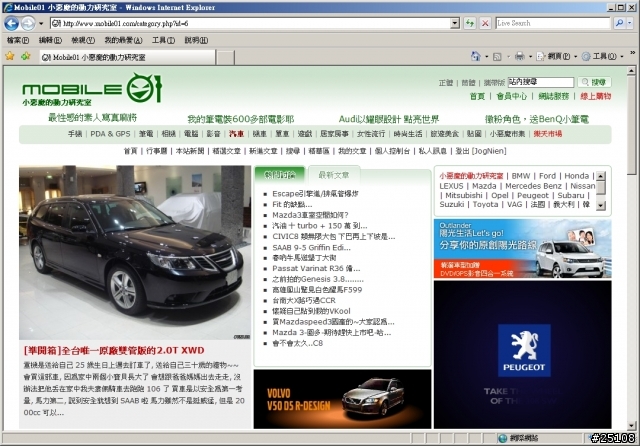Click the Live Search magnifier icon
Viewport: 640px width, 446px height.
619,23
